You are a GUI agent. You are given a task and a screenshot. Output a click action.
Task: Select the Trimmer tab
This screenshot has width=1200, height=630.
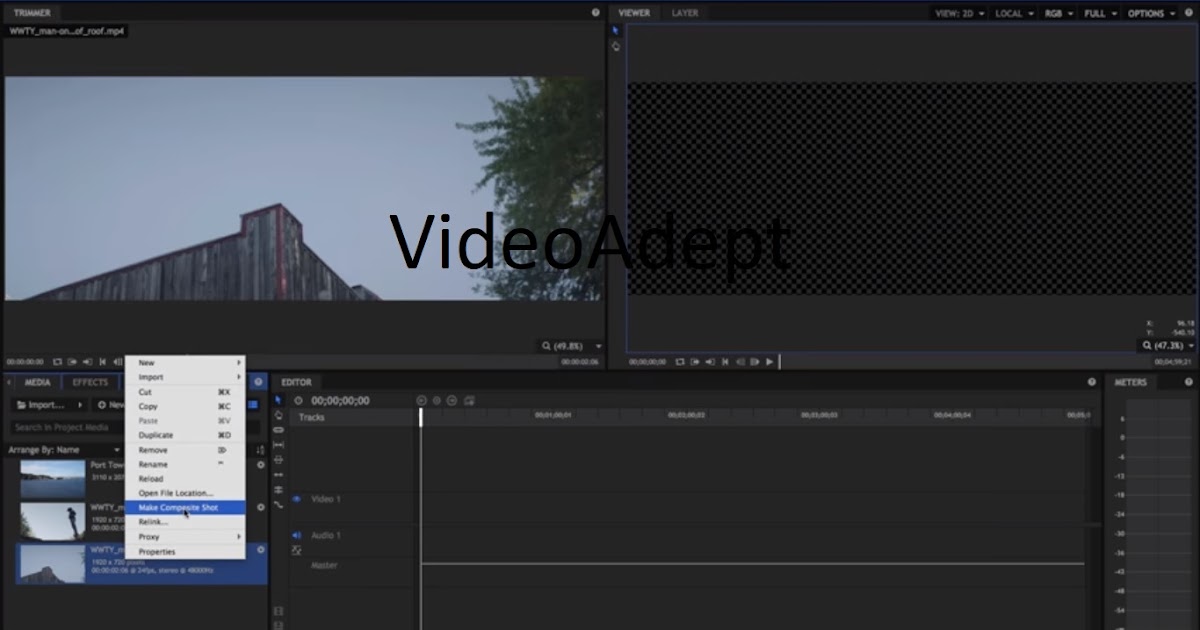(32, 13)
